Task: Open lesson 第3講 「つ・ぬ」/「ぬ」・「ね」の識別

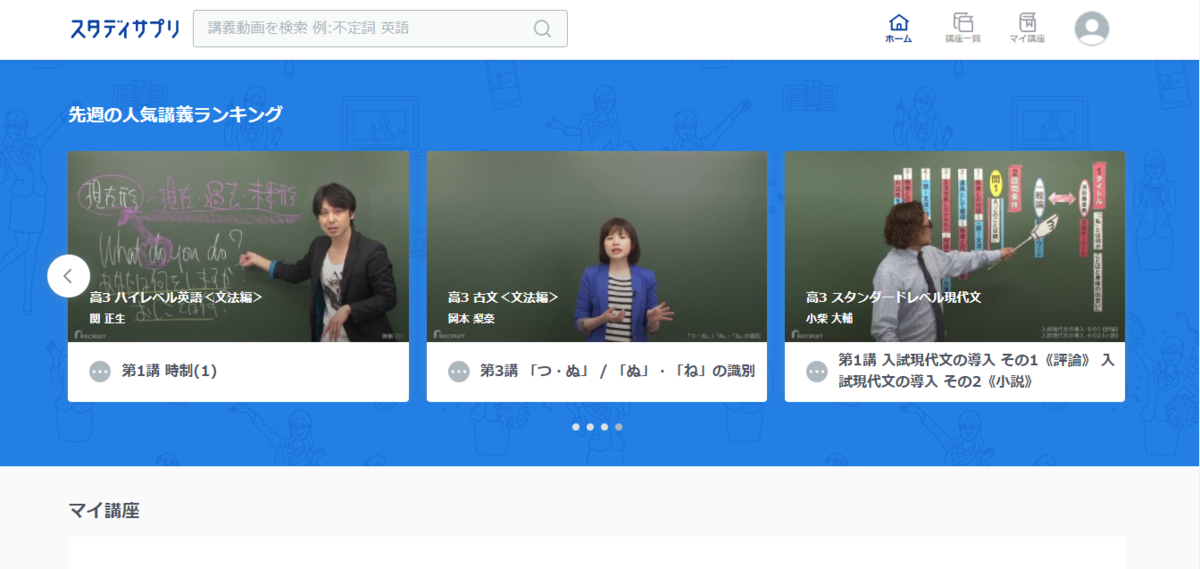Action: click(x=617, y=371)
